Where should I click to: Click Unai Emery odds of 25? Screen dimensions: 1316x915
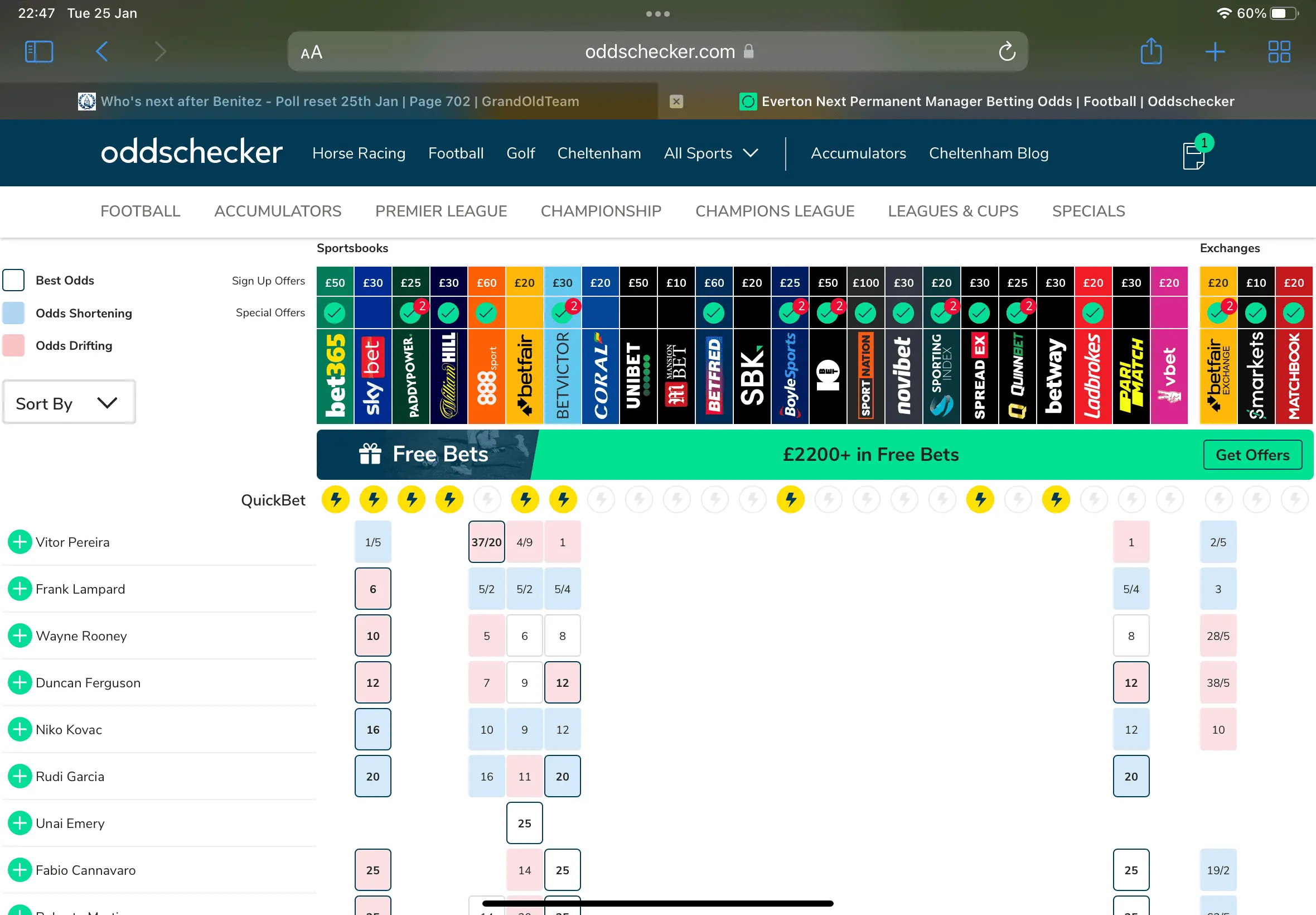point(524,824)
